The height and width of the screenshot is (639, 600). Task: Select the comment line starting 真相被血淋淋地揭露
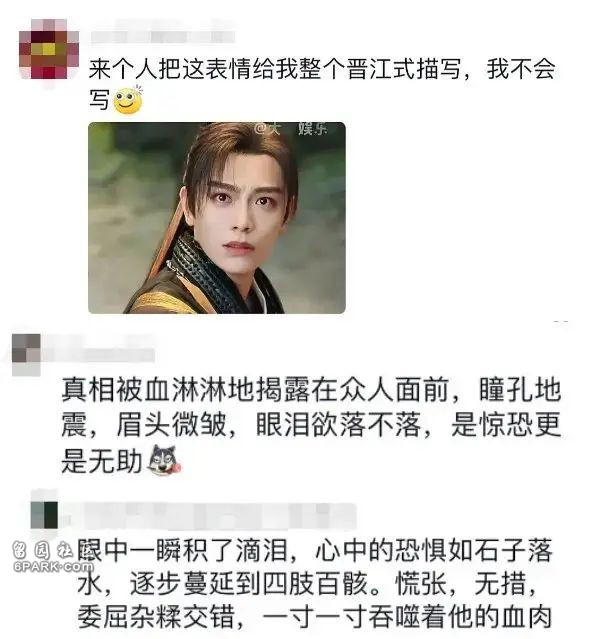pyautogui.click(x=311, y=390)
